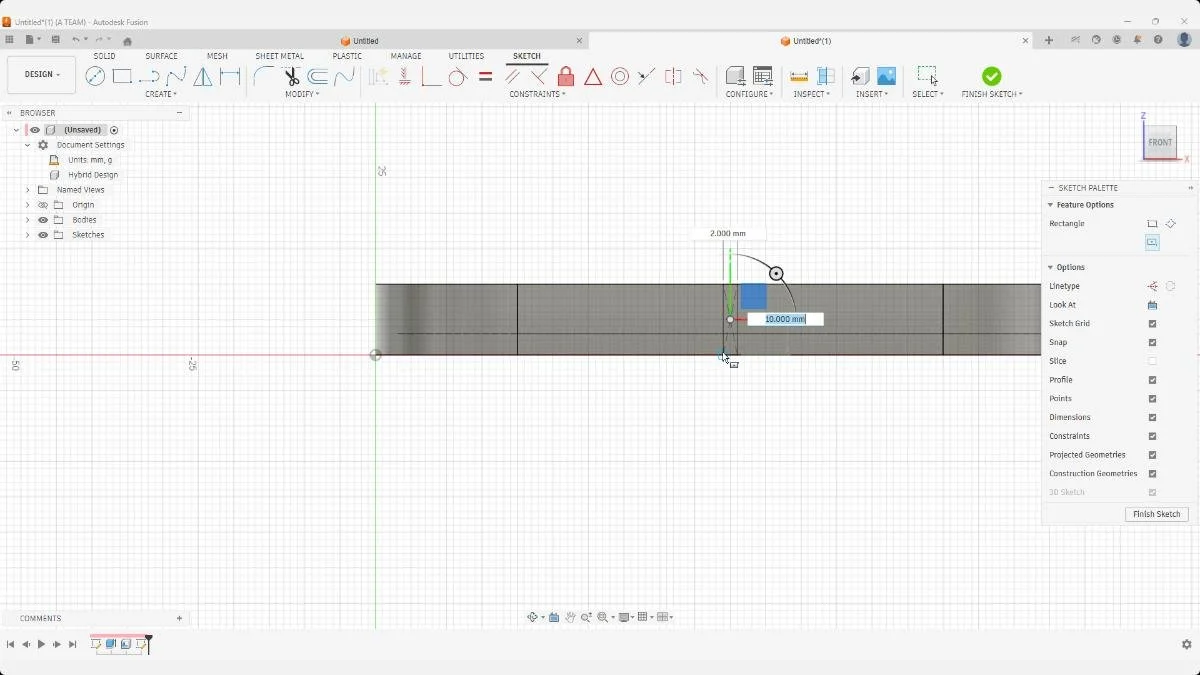Select the Offset tool
The width and height of the screenshot is (1200, 675).
[316, 76]
